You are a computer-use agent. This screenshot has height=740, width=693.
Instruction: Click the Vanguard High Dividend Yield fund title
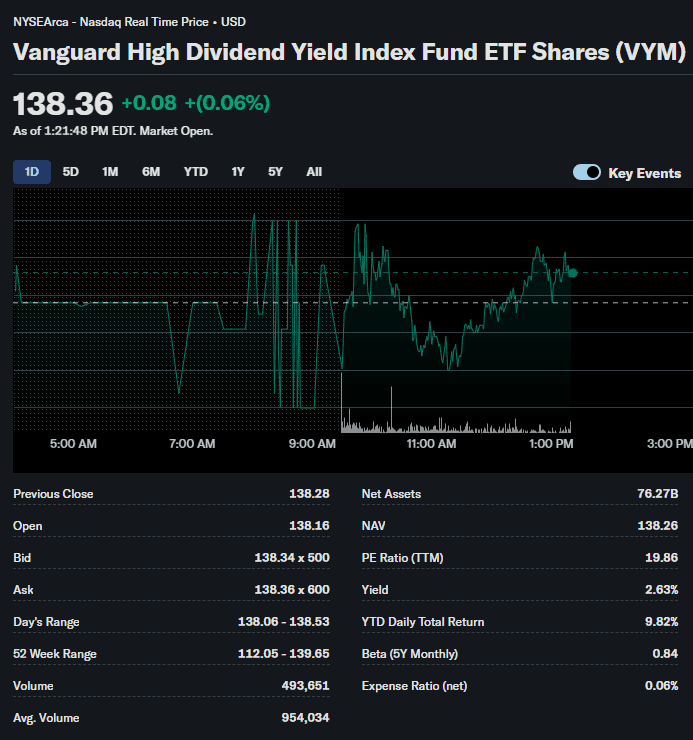click(349, 51)
